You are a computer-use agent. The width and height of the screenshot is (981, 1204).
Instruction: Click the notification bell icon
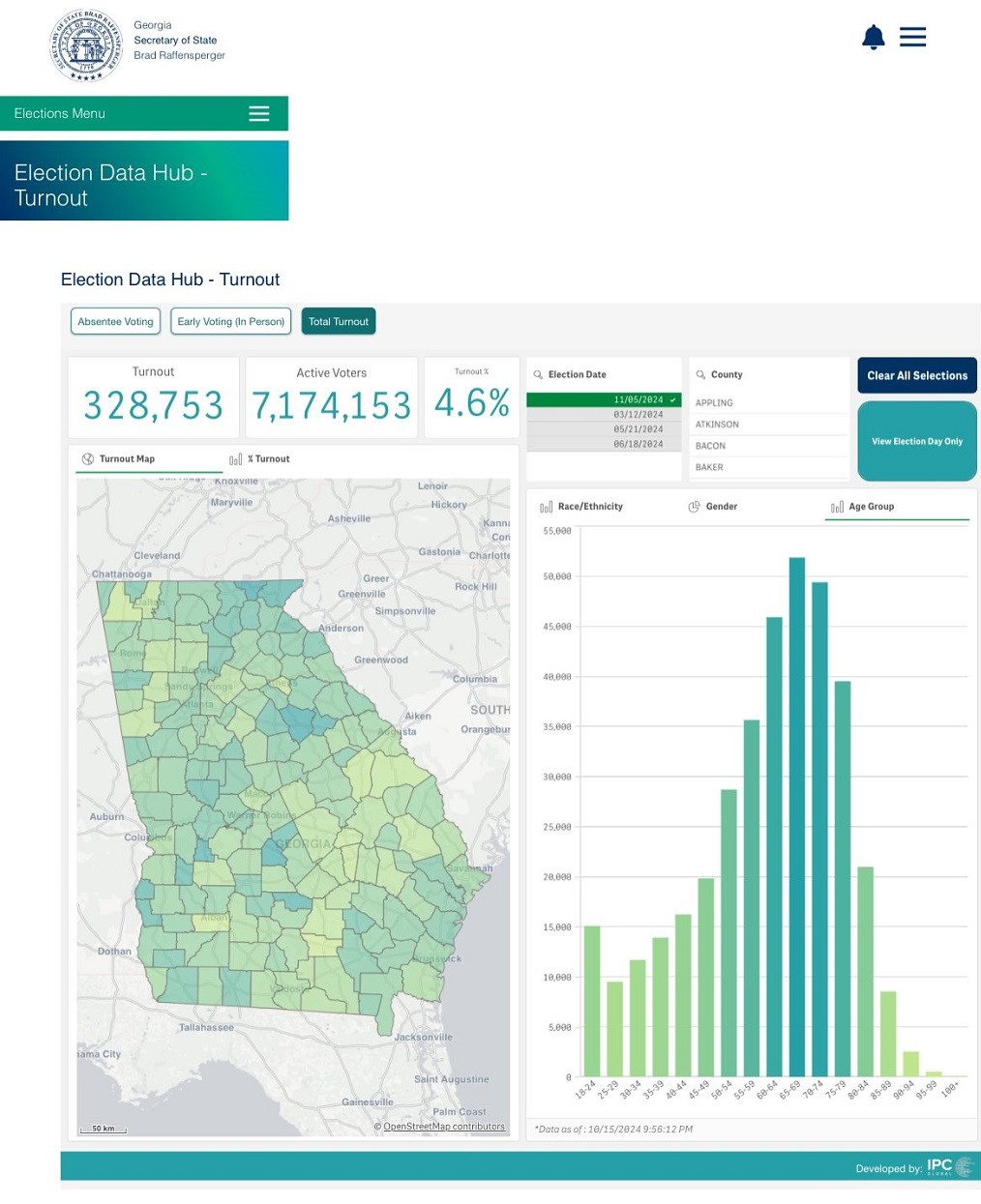pos(873,38)
